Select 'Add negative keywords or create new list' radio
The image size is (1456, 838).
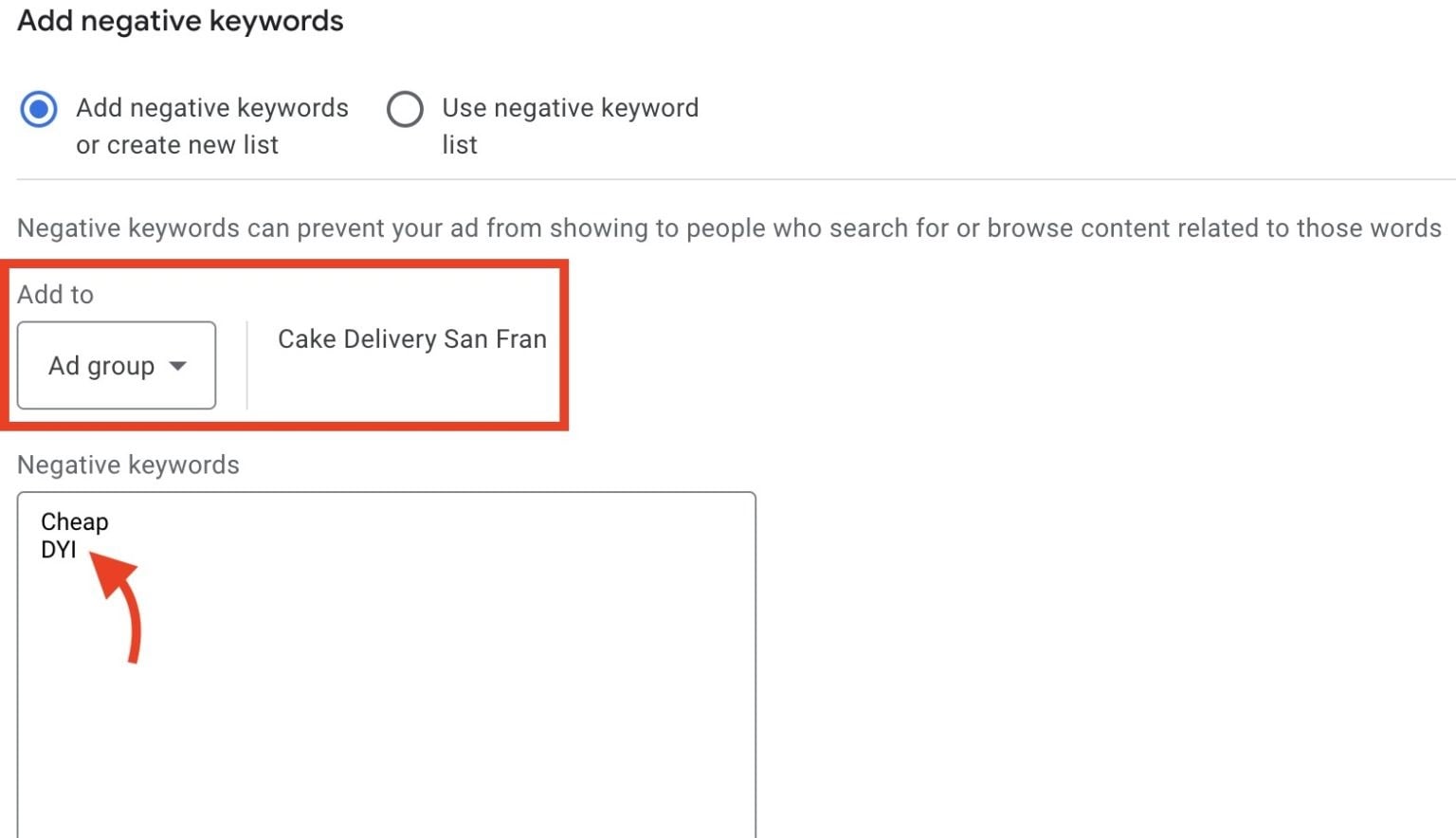pos(39,109)
